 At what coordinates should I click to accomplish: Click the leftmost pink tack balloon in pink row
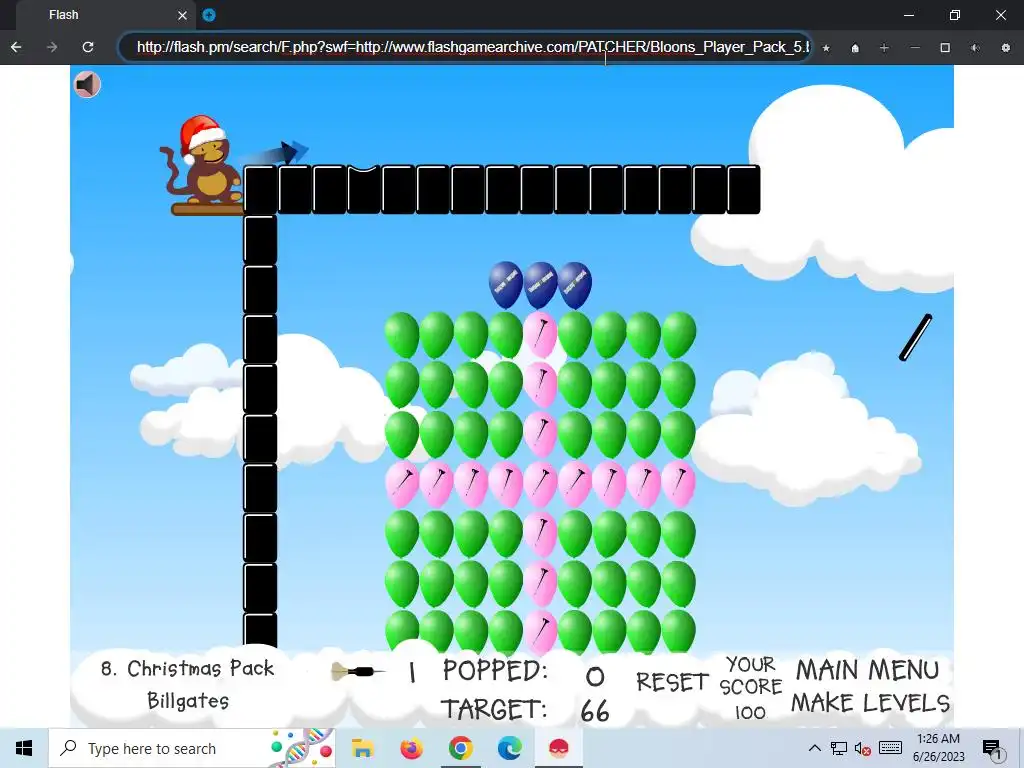[402, 483]
